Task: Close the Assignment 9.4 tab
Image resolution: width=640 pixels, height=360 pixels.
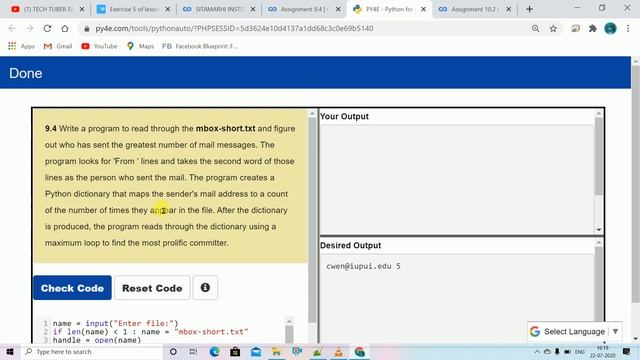Action: (x=338, y=9)
